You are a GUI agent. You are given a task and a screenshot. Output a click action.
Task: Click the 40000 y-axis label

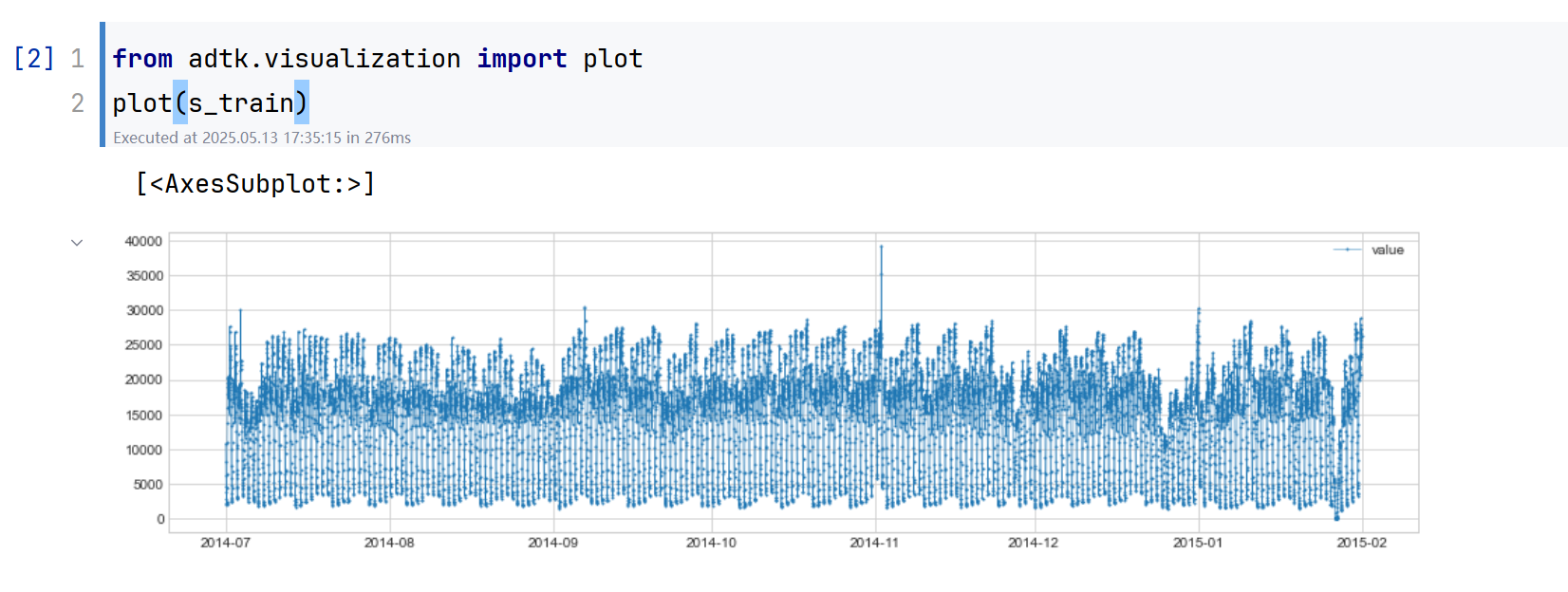click(144, 241)
